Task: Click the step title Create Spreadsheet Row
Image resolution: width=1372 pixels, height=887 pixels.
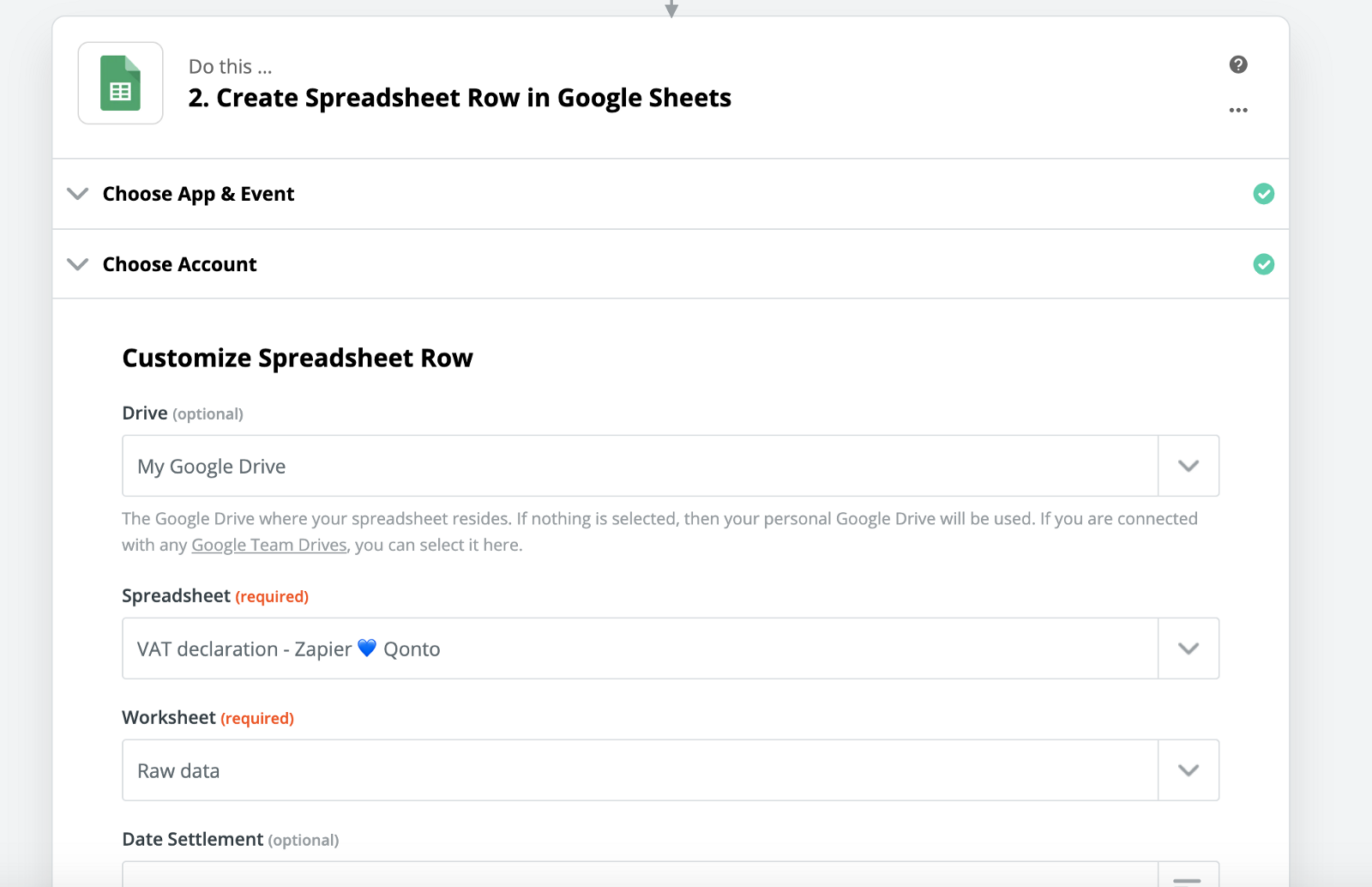Action: (x=460, y=98)
